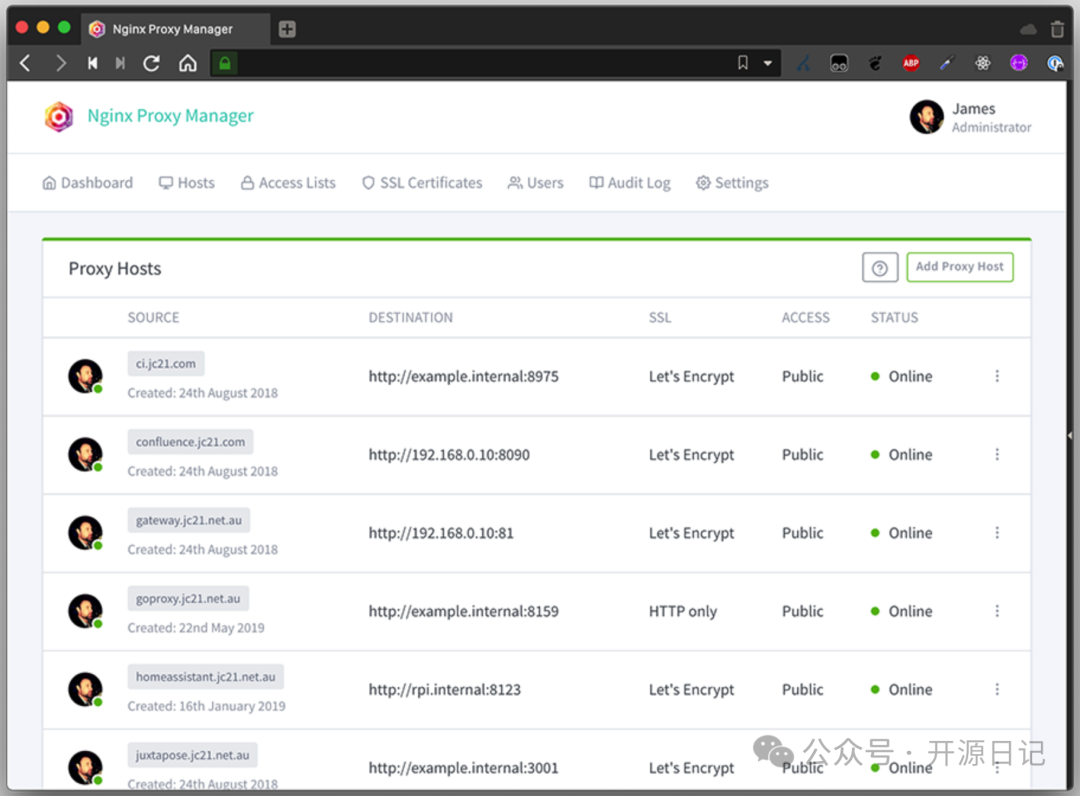Viewport: 1080px width, 796px height.
Task: Go to the Audit Log tab
Action: click(x=629, y=183)
